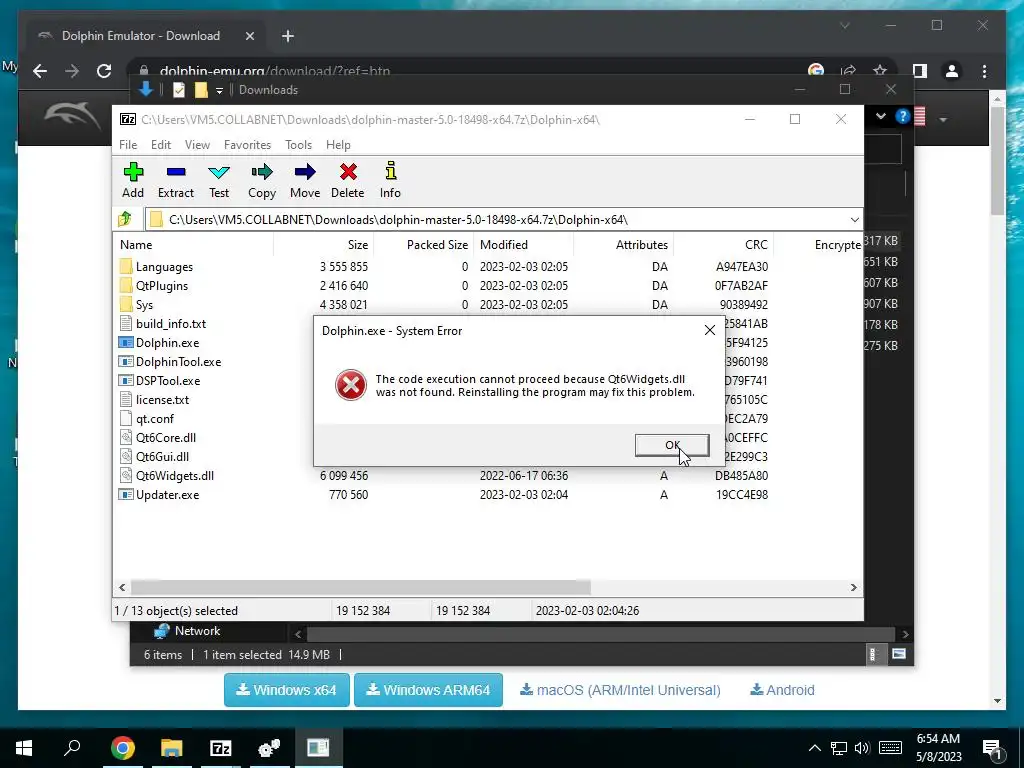
Task: Click the Delete toolbar icon
Action: [x=347, y=180]
